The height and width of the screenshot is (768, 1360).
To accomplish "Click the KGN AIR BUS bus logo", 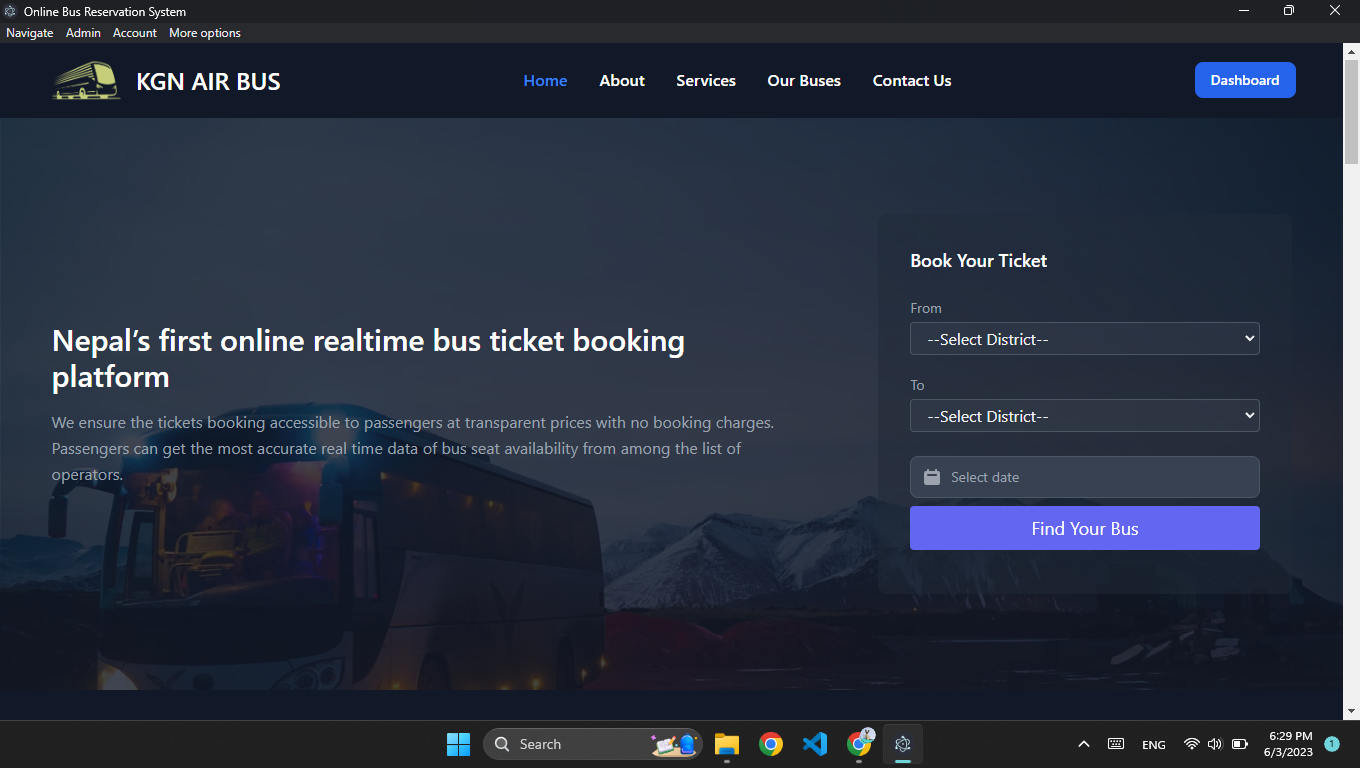I will (85, 80).
